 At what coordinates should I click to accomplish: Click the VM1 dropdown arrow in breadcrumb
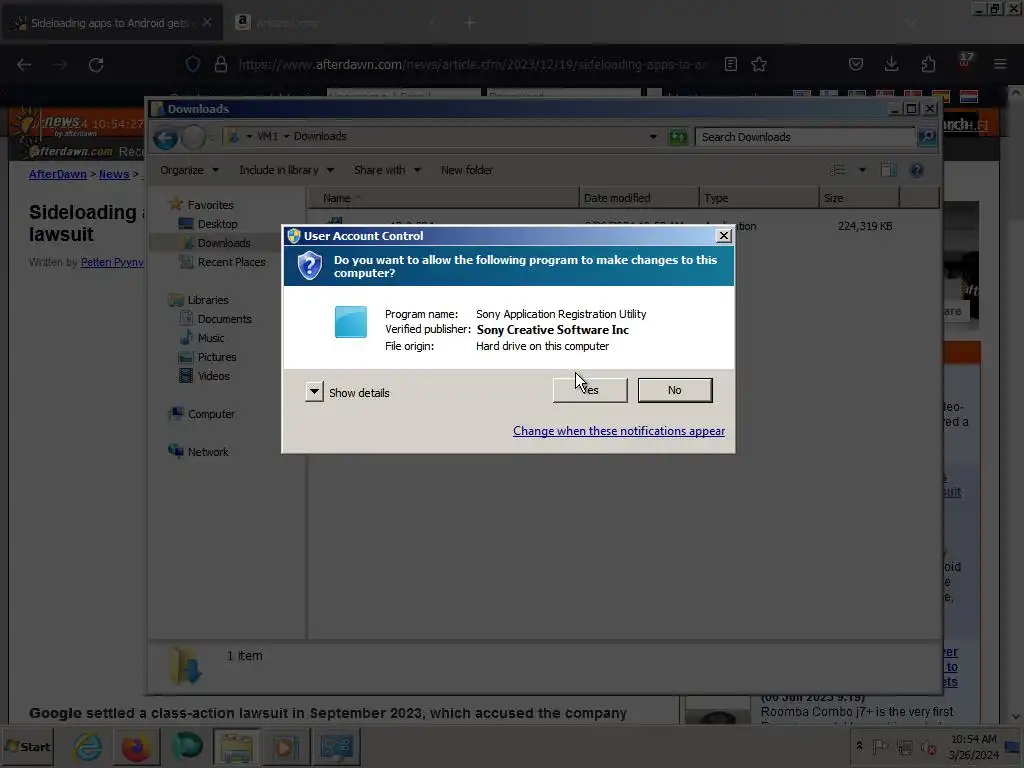[286, 136]
